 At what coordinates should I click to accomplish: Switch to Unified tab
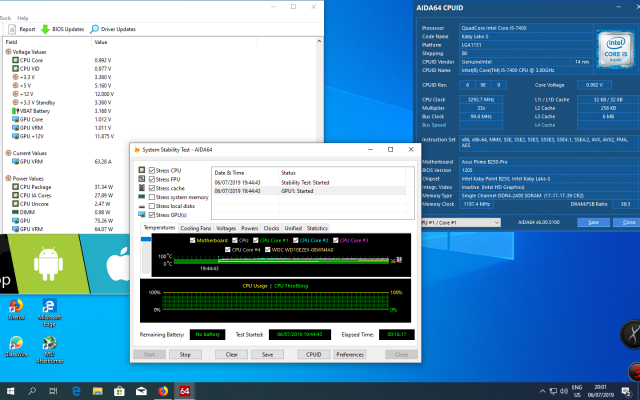coord(293,228)
